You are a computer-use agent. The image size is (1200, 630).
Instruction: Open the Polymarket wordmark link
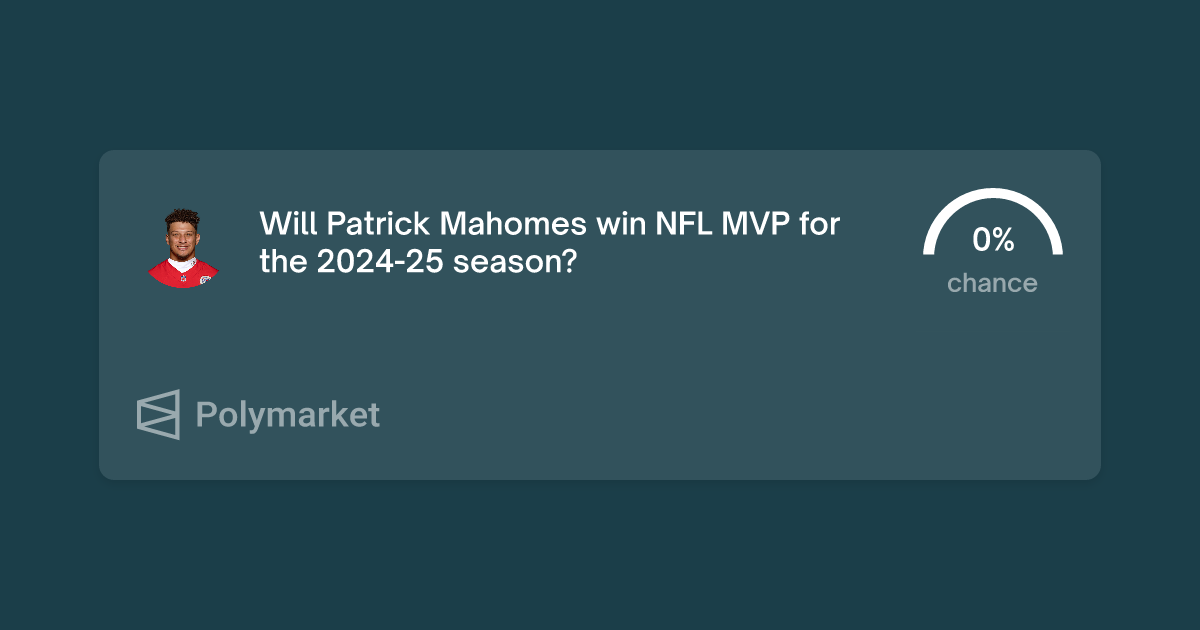coord(288,415)
